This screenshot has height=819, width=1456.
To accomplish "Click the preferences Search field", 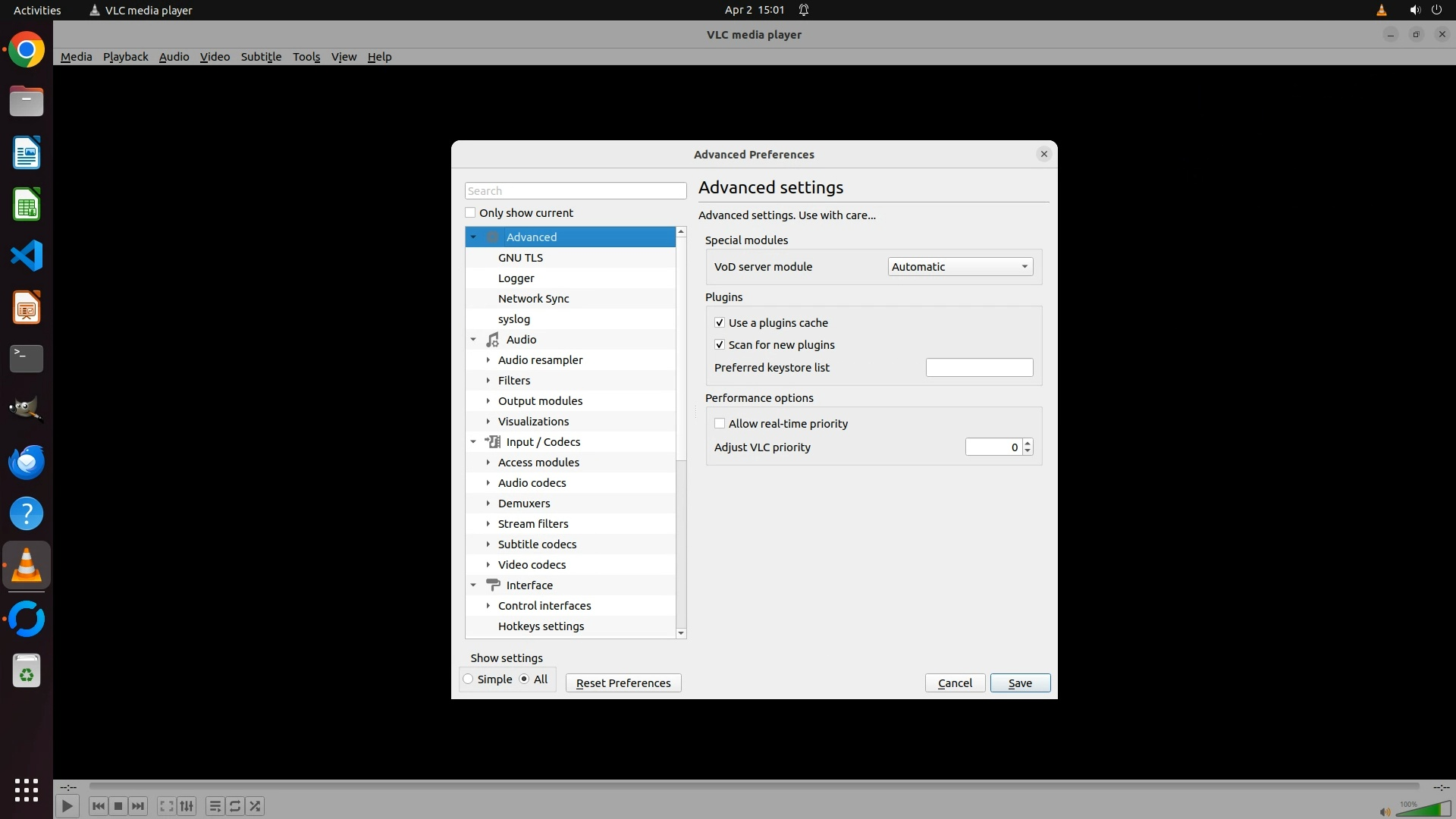I will click(575, 191).
